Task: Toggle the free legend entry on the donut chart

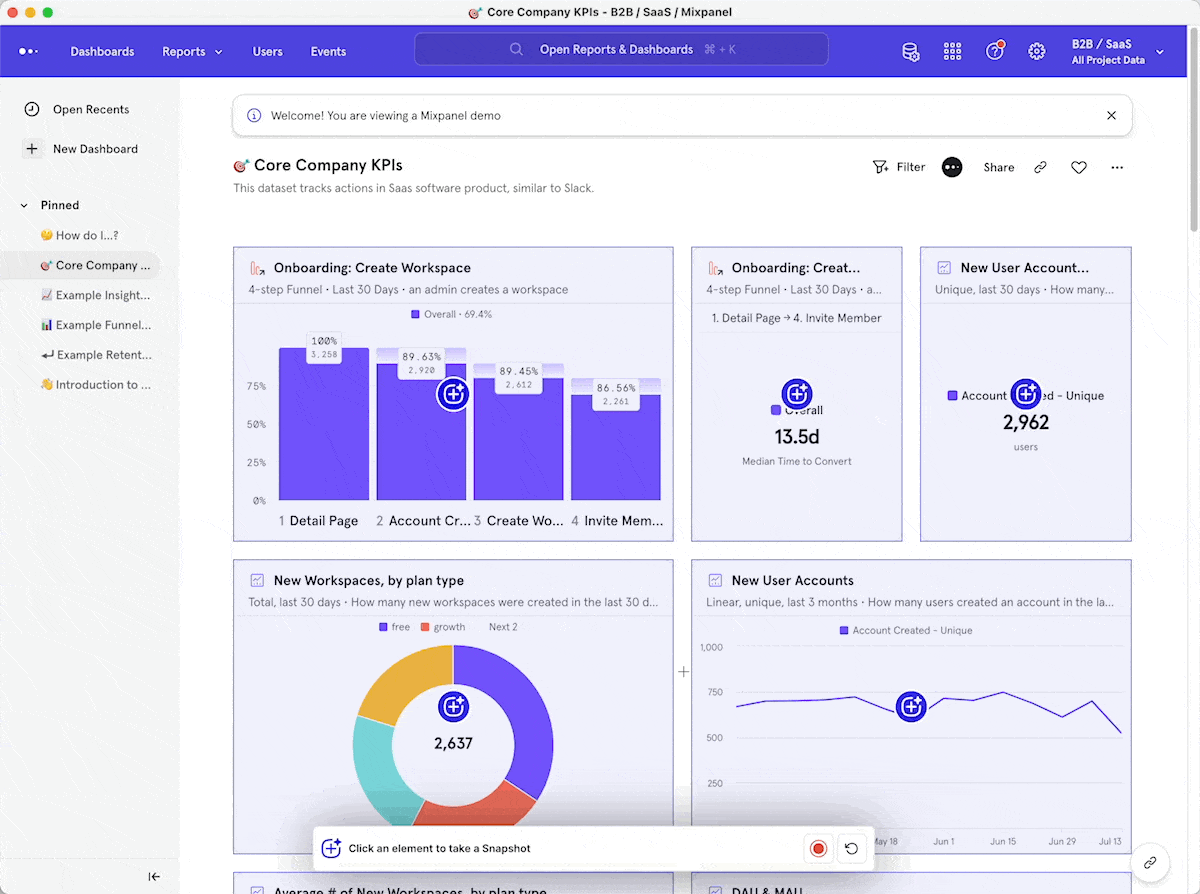Action: (x=395, y=627)
